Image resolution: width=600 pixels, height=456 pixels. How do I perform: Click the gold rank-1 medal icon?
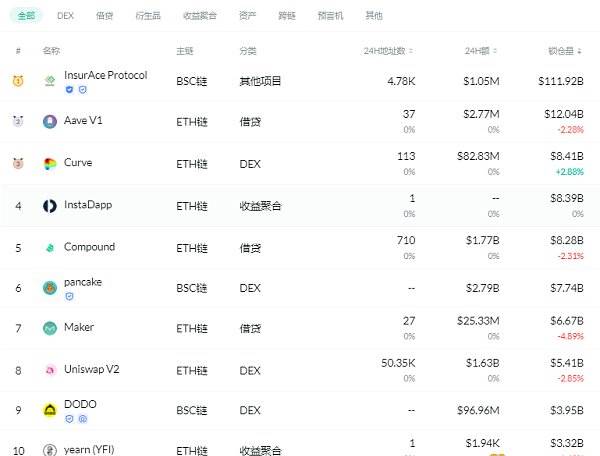pyautogui.click(x=18, y=81)
